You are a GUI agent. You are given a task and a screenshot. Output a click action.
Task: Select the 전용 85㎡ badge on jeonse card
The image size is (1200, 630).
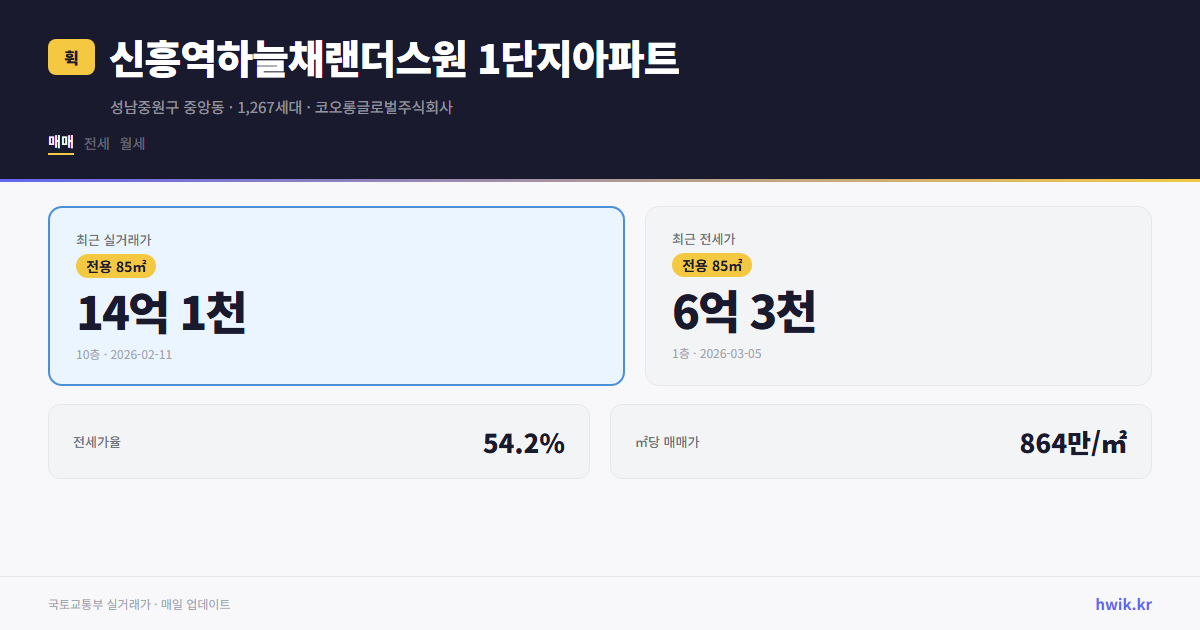(x=712, y=266)
